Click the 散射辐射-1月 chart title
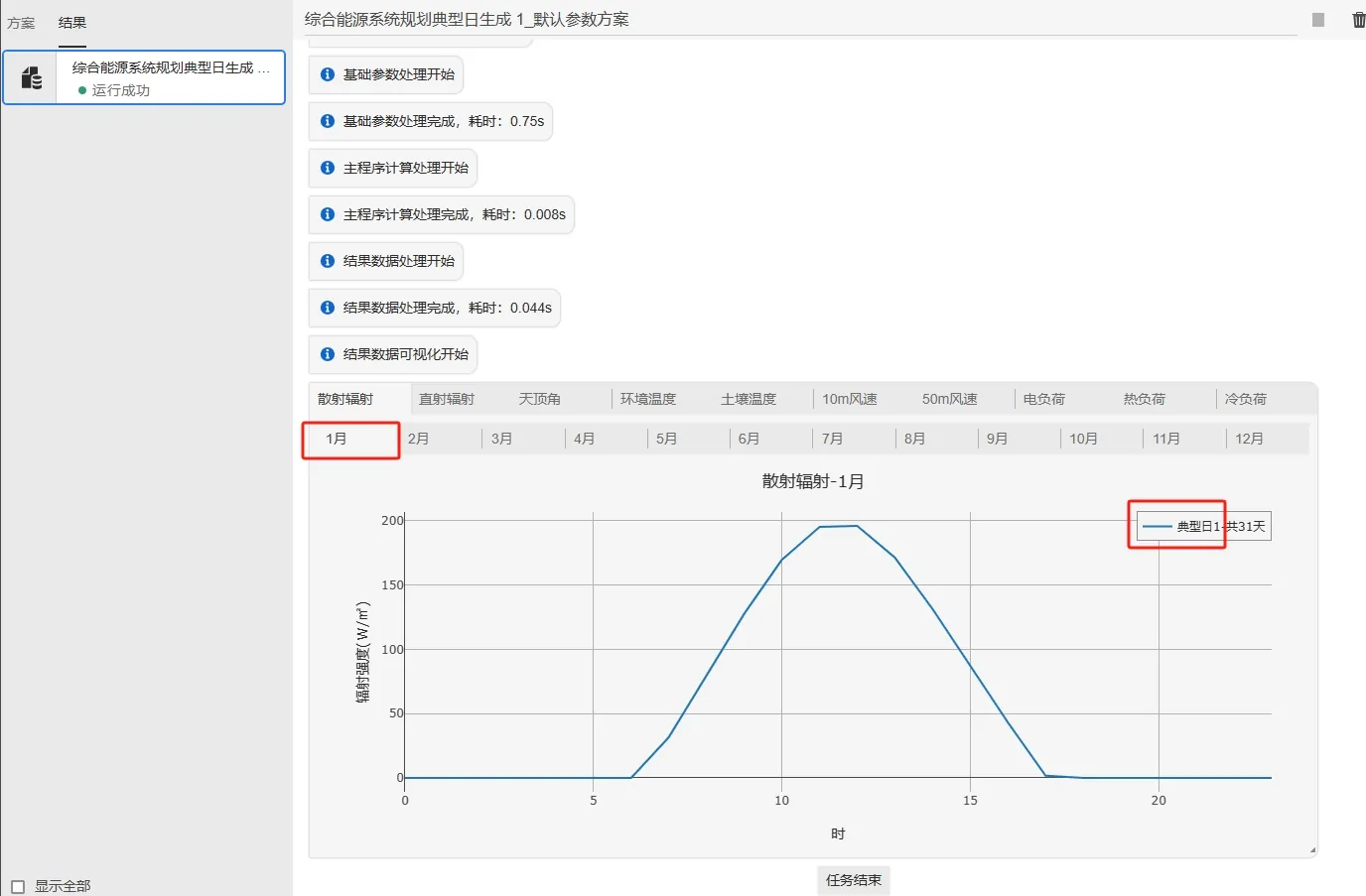This screenshot has height=896, width=1366. [813, 481]
